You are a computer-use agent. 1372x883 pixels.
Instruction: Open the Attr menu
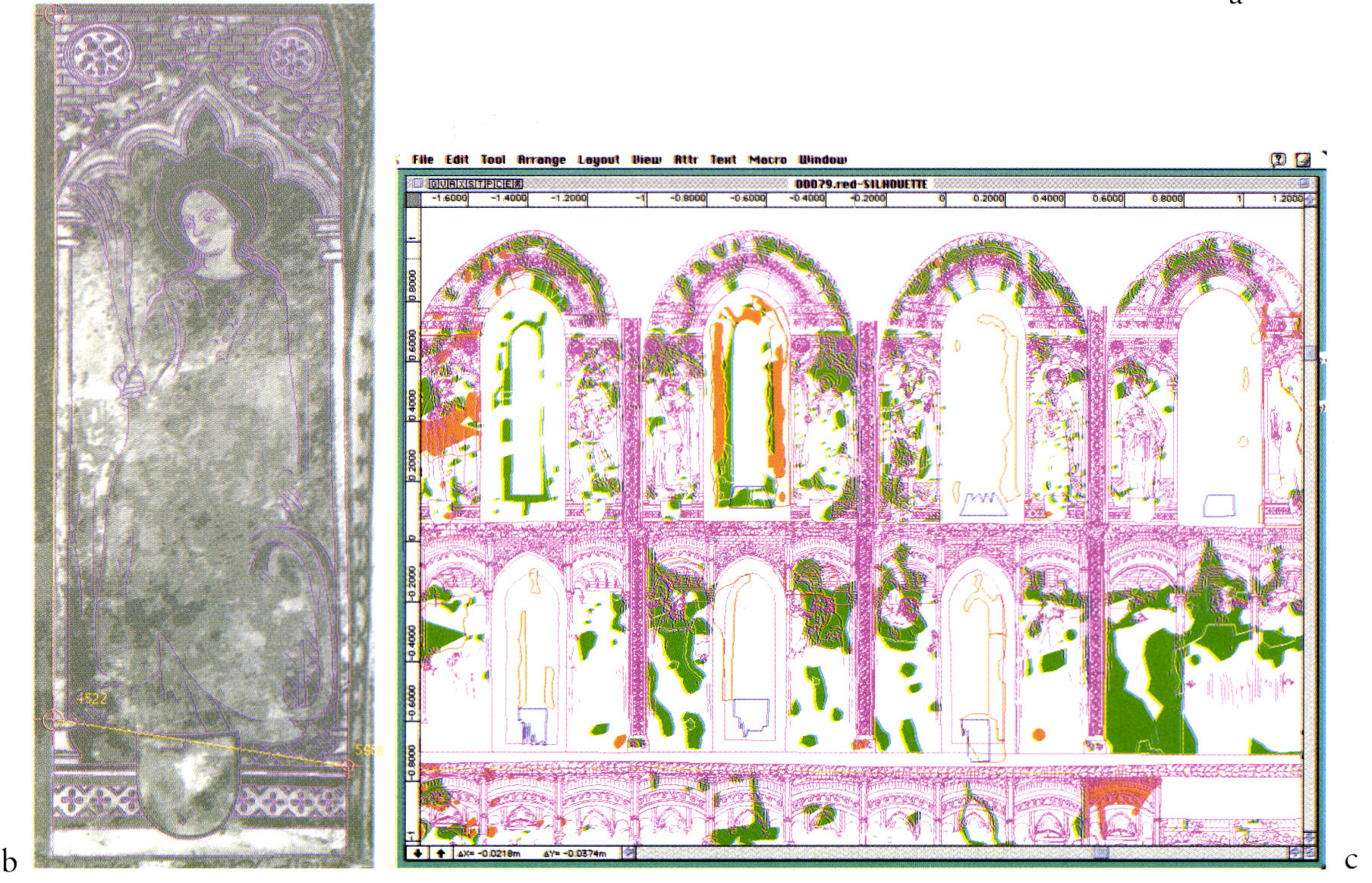point(686,159)
